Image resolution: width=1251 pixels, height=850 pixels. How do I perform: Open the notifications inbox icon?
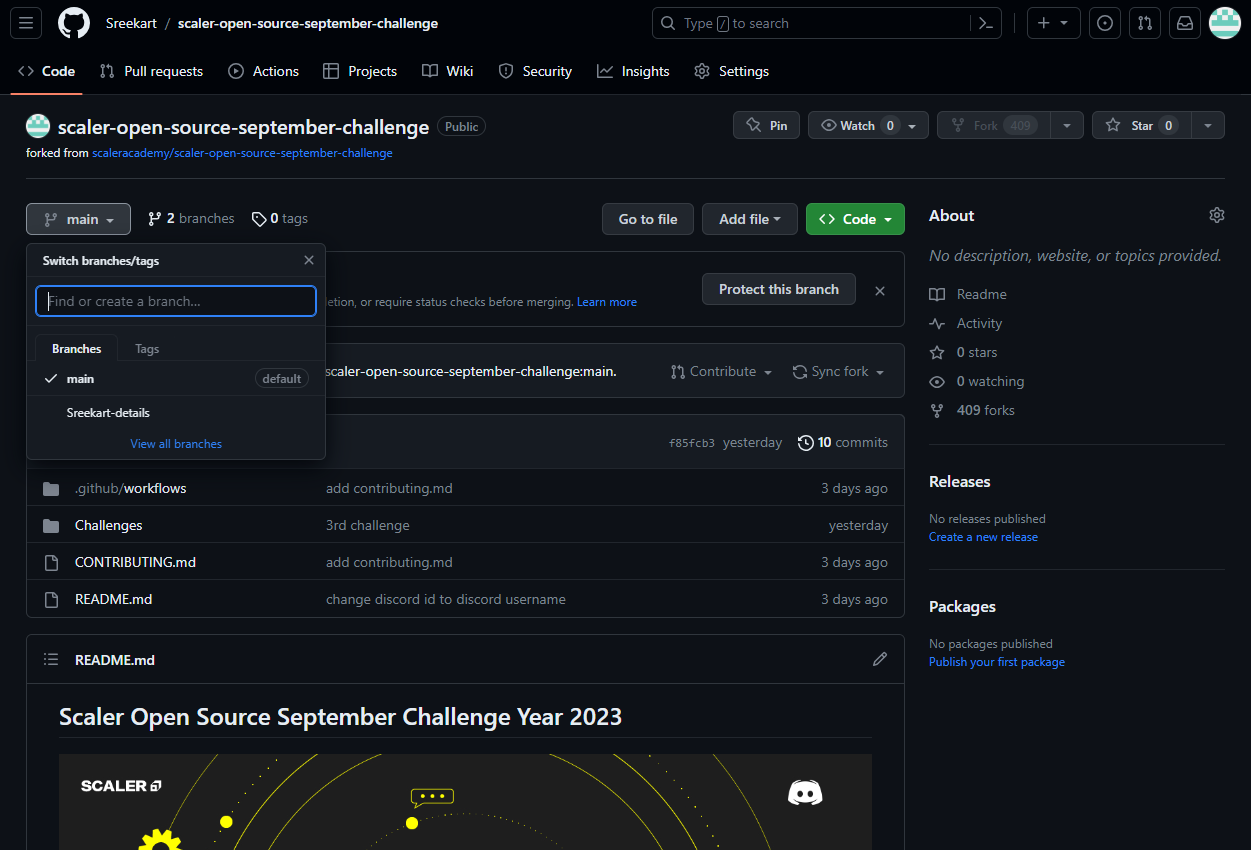tap(1184, 22)
